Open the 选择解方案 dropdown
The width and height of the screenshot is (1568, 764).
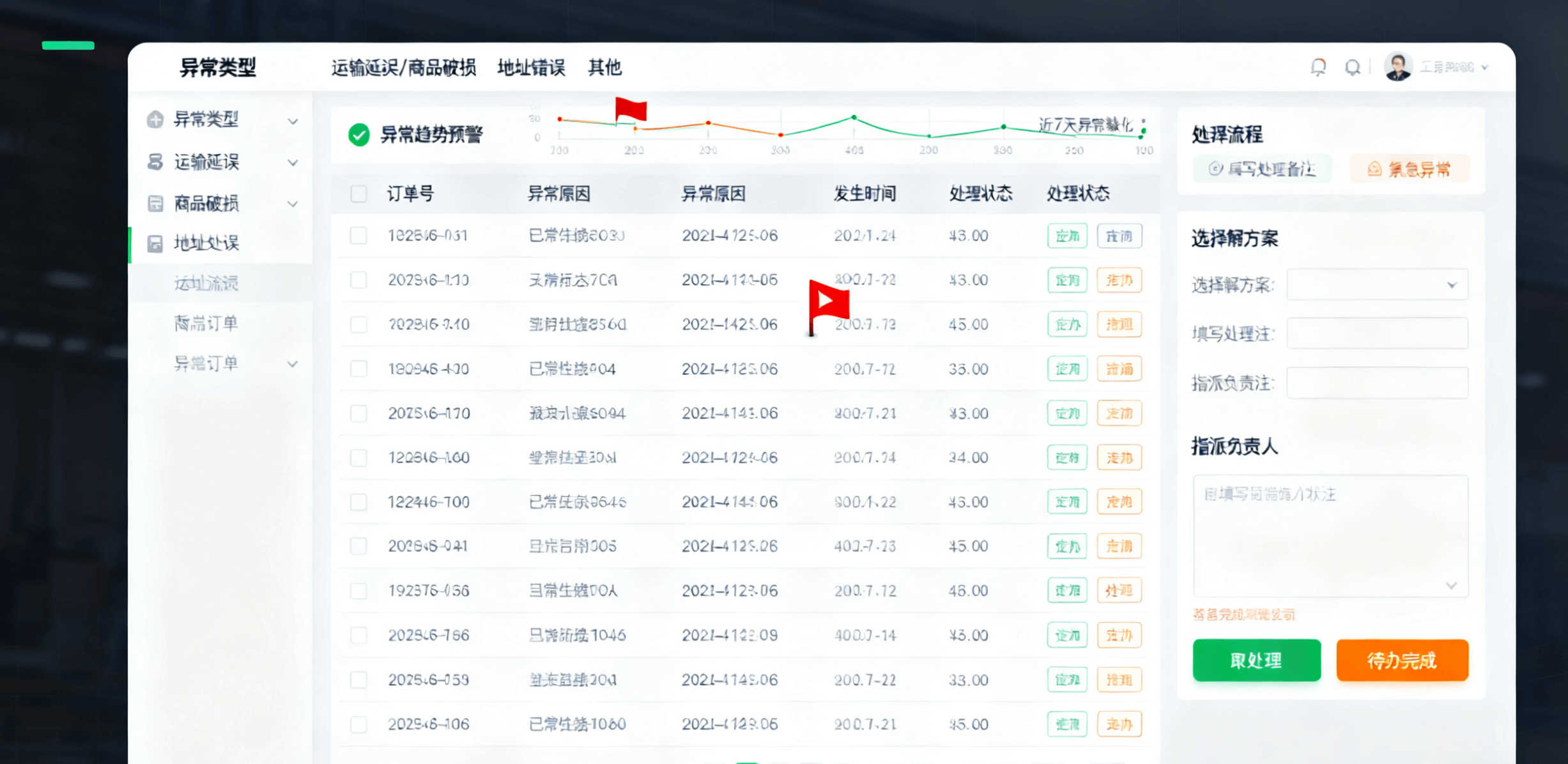[x=1377, y=285]
